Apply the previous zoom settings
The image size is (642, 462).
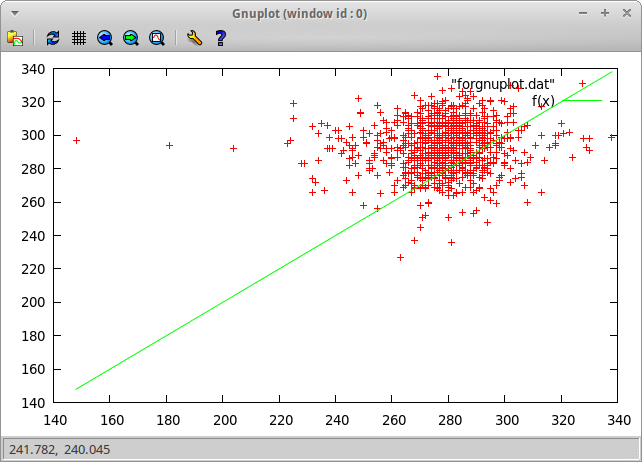105,38
